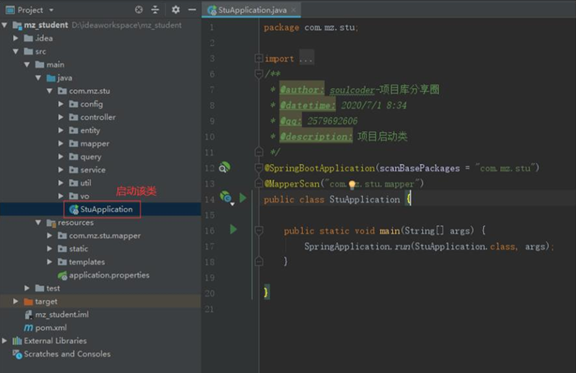Click the StuApplication class name in code

[x=364, y=200]
